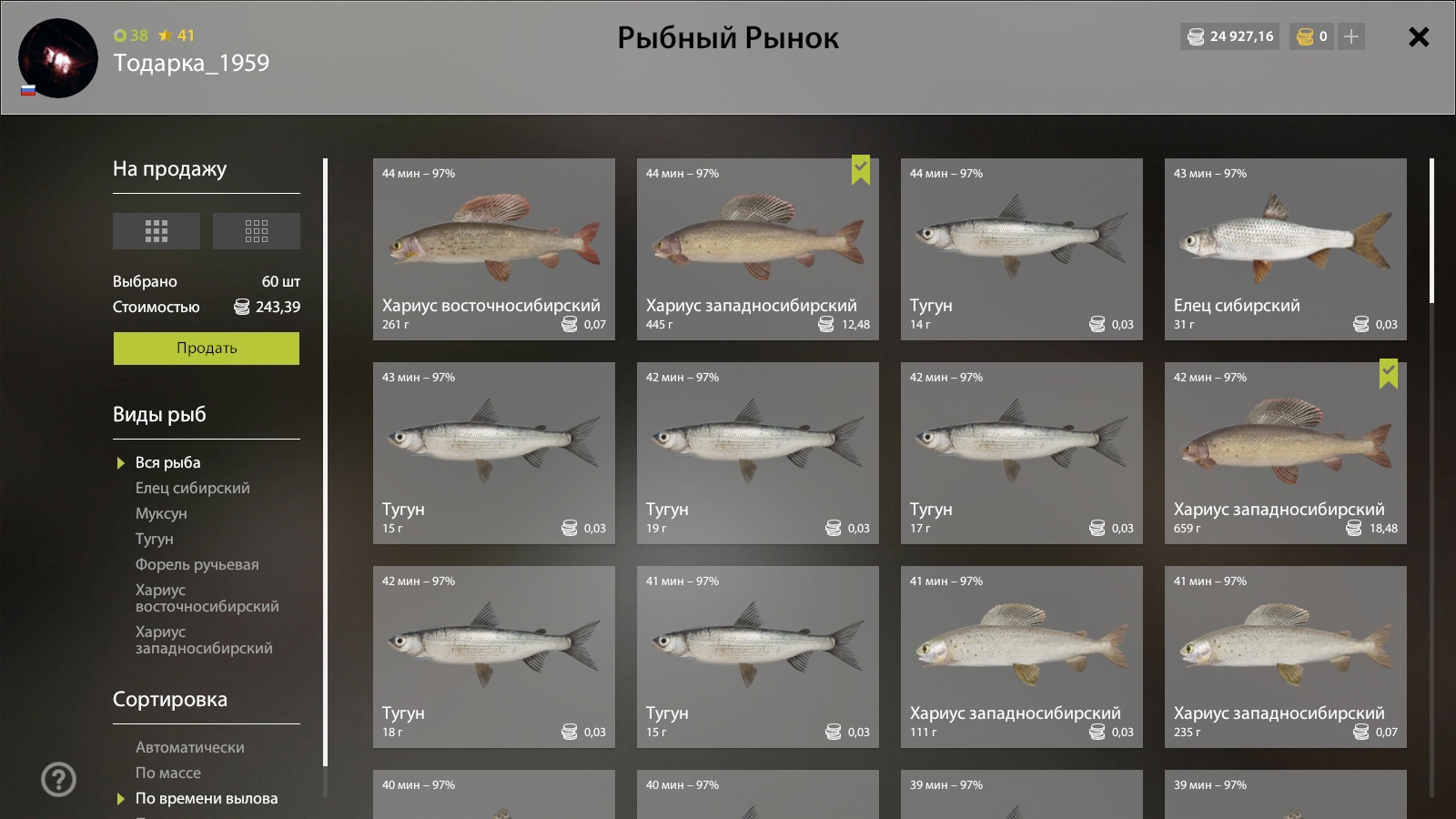The image size is (1456, 819).
Task: Click the gold coin balance icon
Action: pos(1305,36)
